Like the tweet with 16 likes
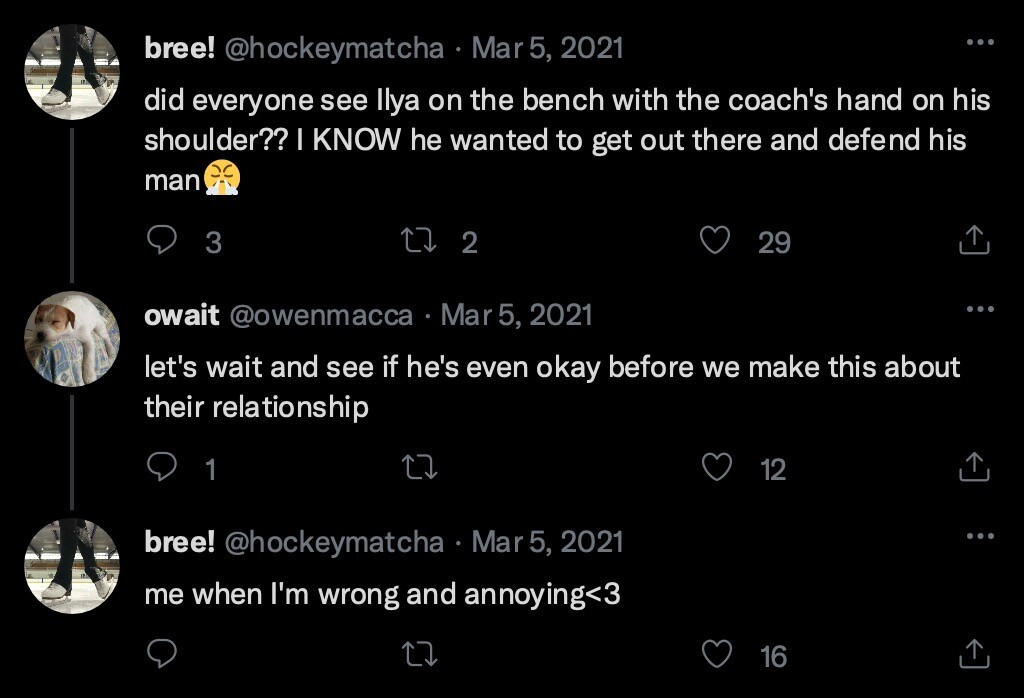Image resolution: width=1024 pixels, height=698 pixels. tap(716, 655)
